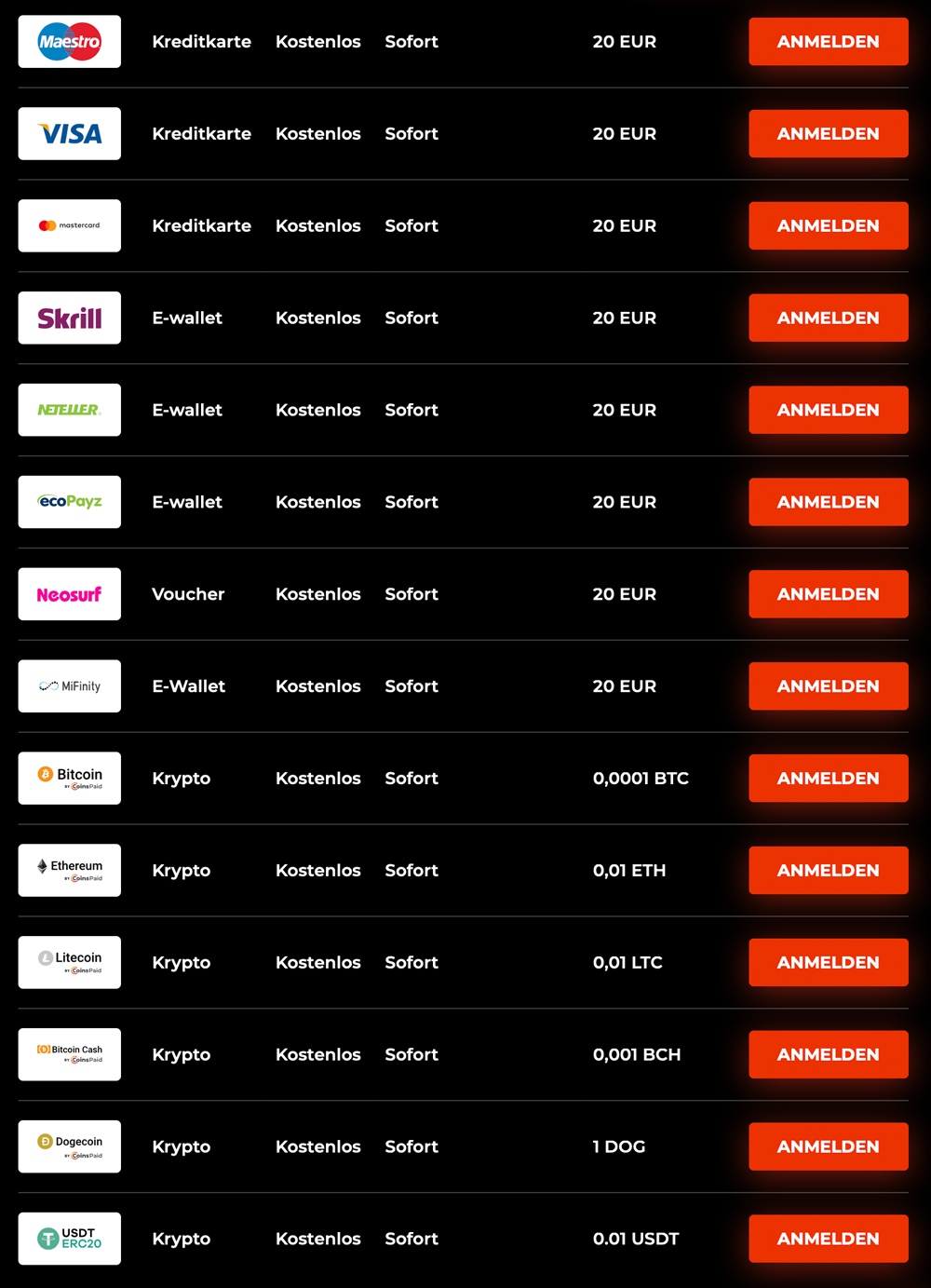Viewport: 931px width, 1288px height.
Task: Click ANMELDEN in the USDT row
Action: pos(829,1239)
